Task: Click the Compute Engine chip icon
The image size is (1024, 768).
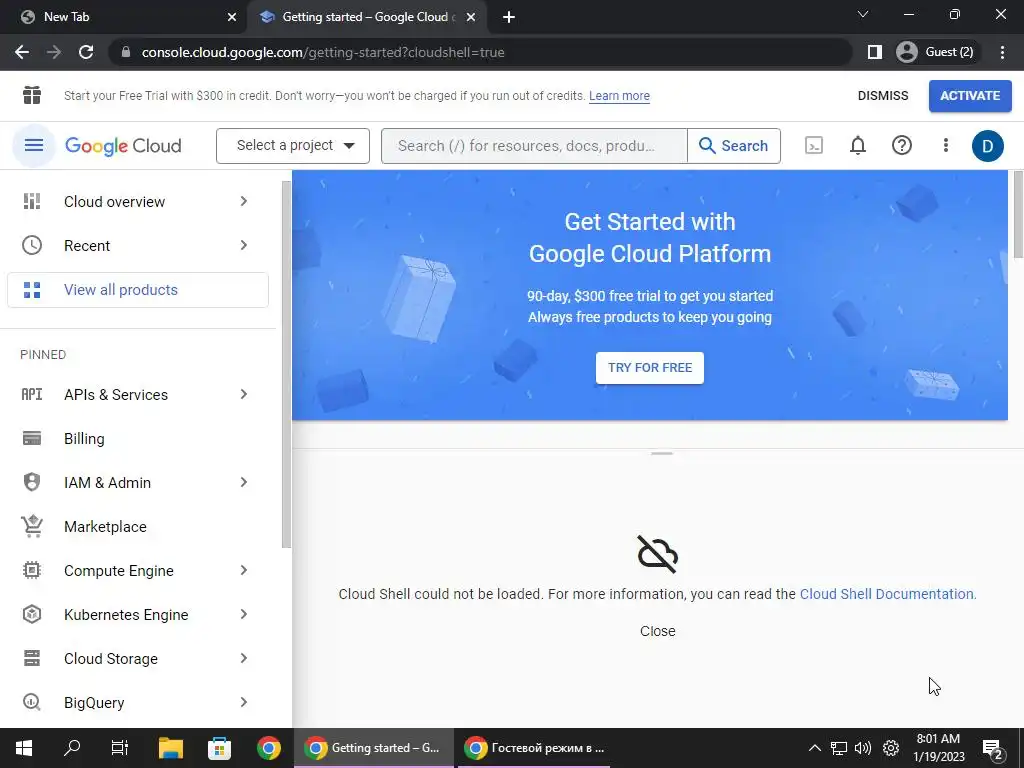Action: [32, 570]
